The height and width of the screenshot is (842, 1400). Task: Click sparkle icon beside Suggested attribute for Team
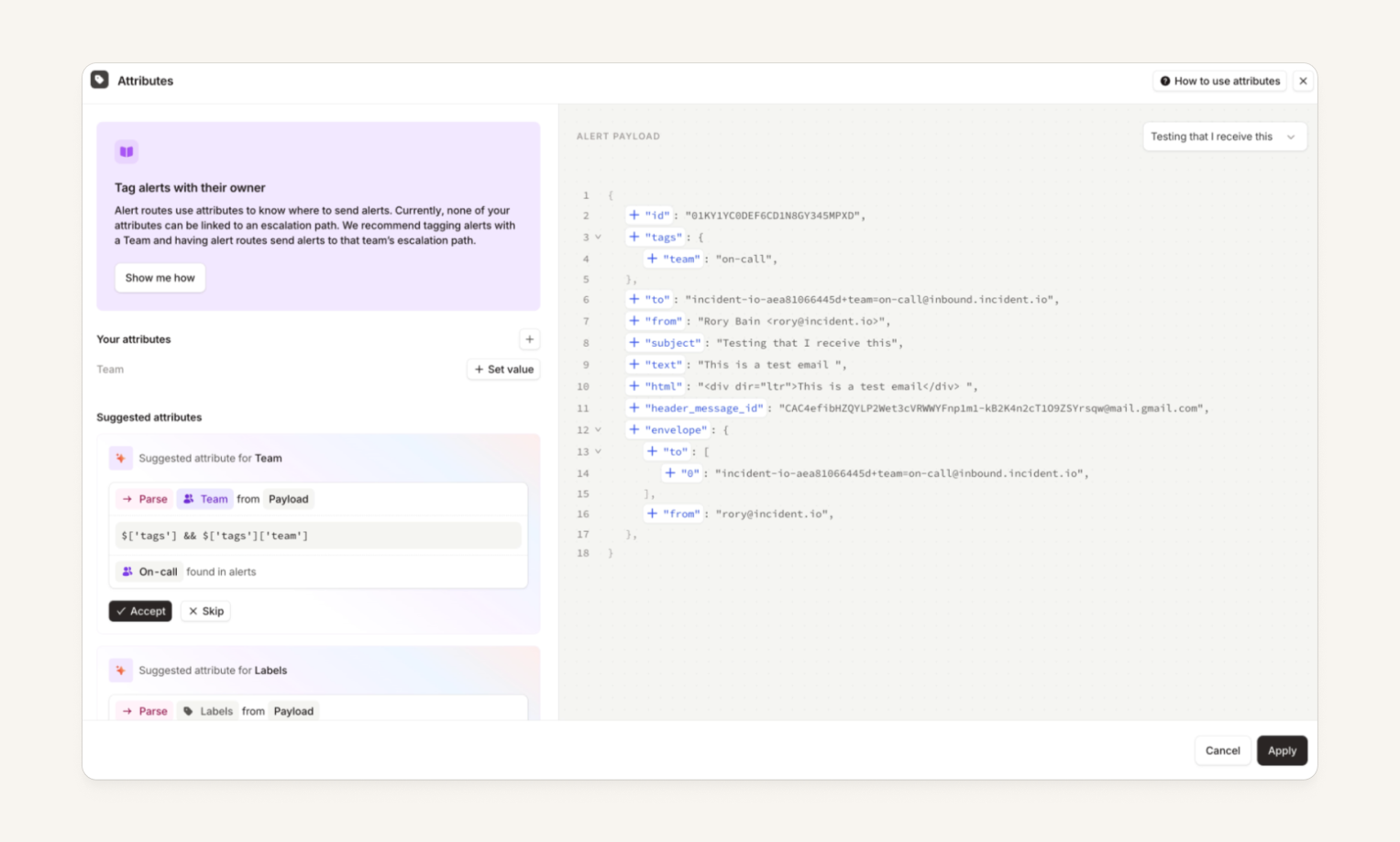pyautogui.click(x=120, y=458)
